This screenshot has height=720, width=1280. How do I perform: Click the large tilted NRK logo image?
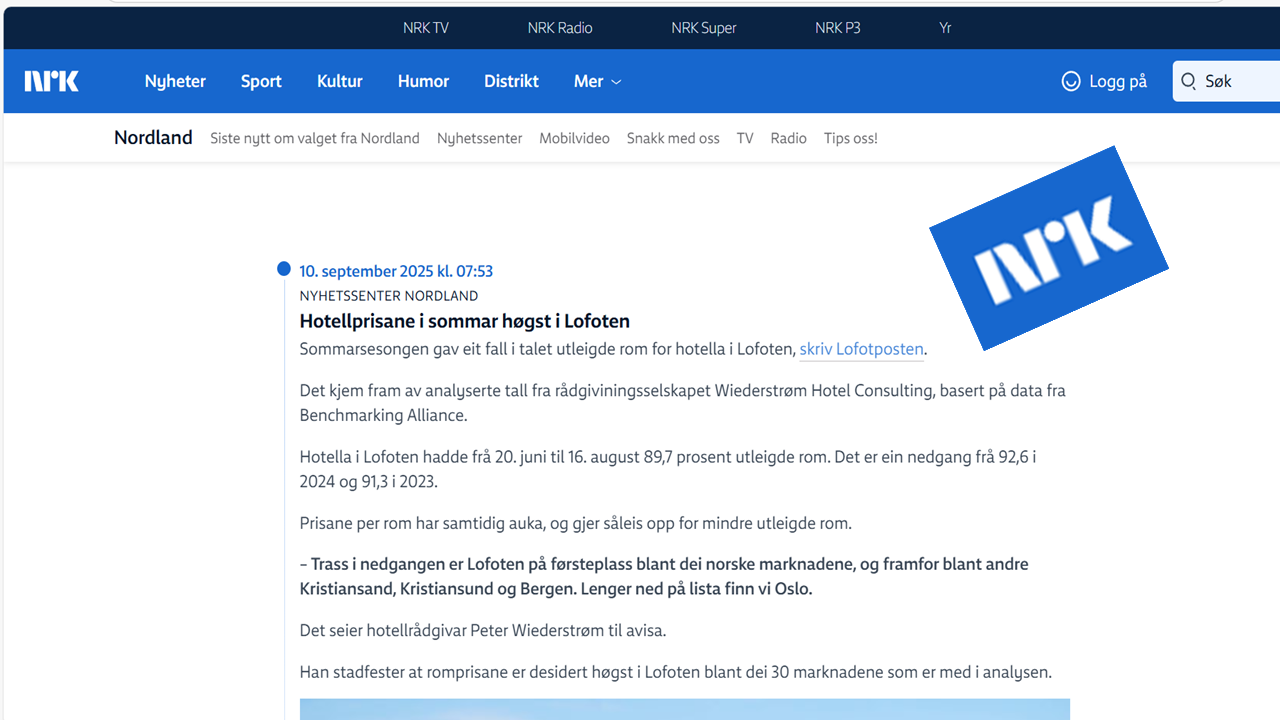pyautogui.click(x=1049, y=248)
